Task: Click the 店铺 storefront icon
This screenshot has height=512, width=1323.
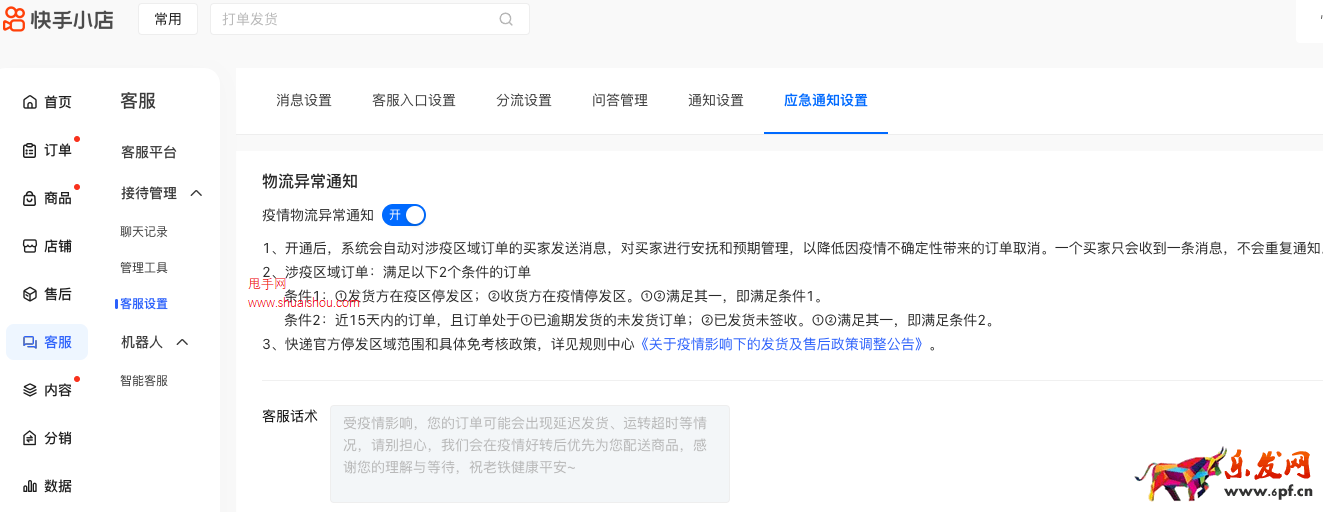Action: coord(30,246)
